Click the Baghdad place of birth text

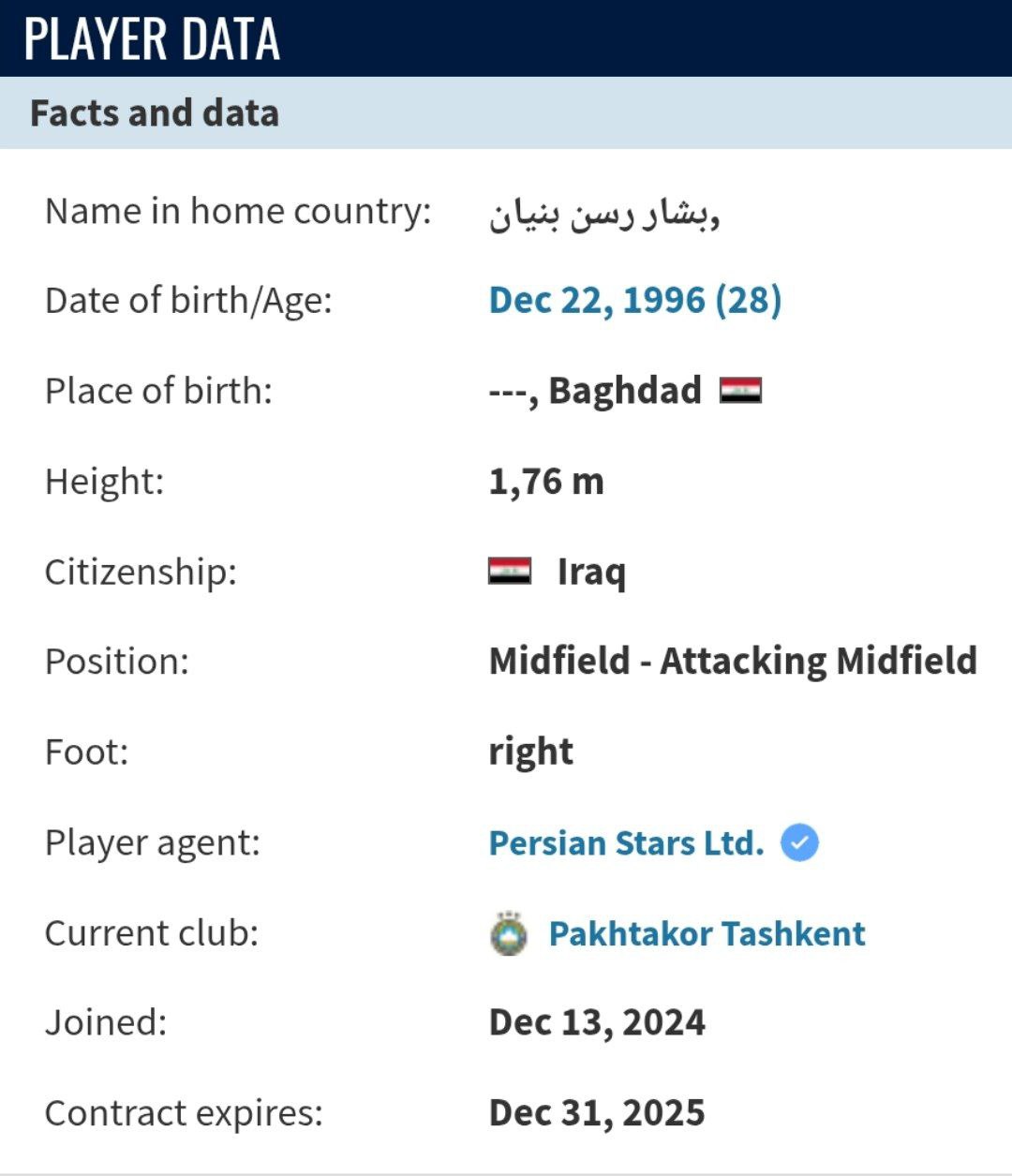click(x=625, y=390)
